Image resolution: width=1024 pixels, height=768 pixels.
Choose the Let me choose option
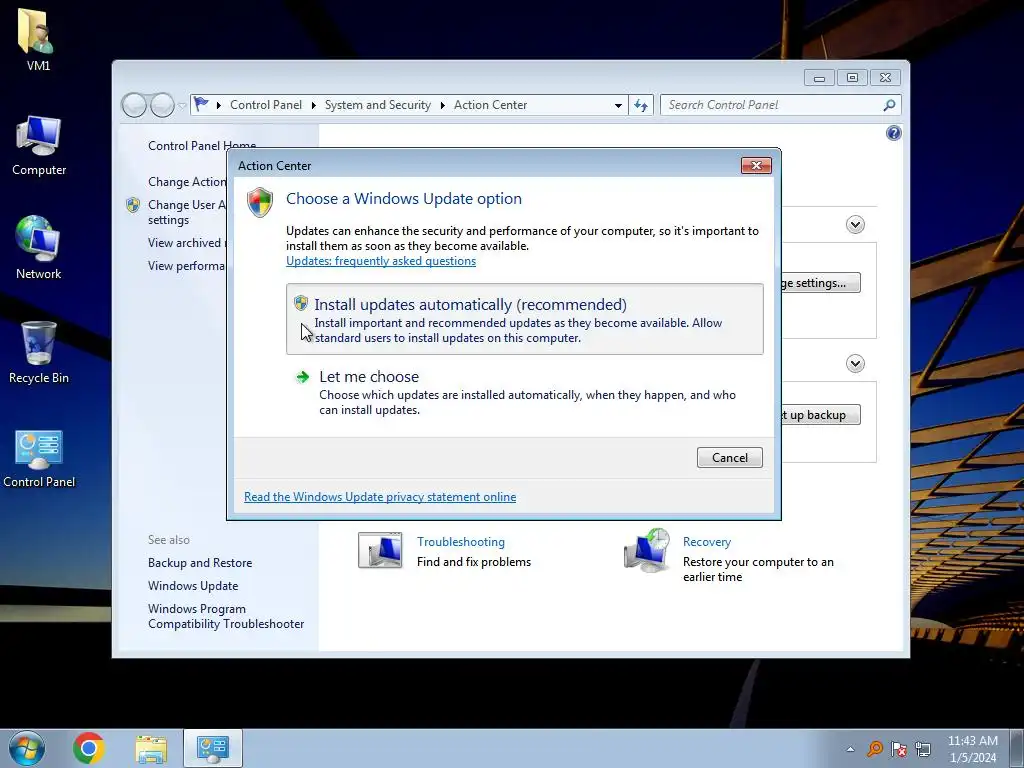point(524,392)
